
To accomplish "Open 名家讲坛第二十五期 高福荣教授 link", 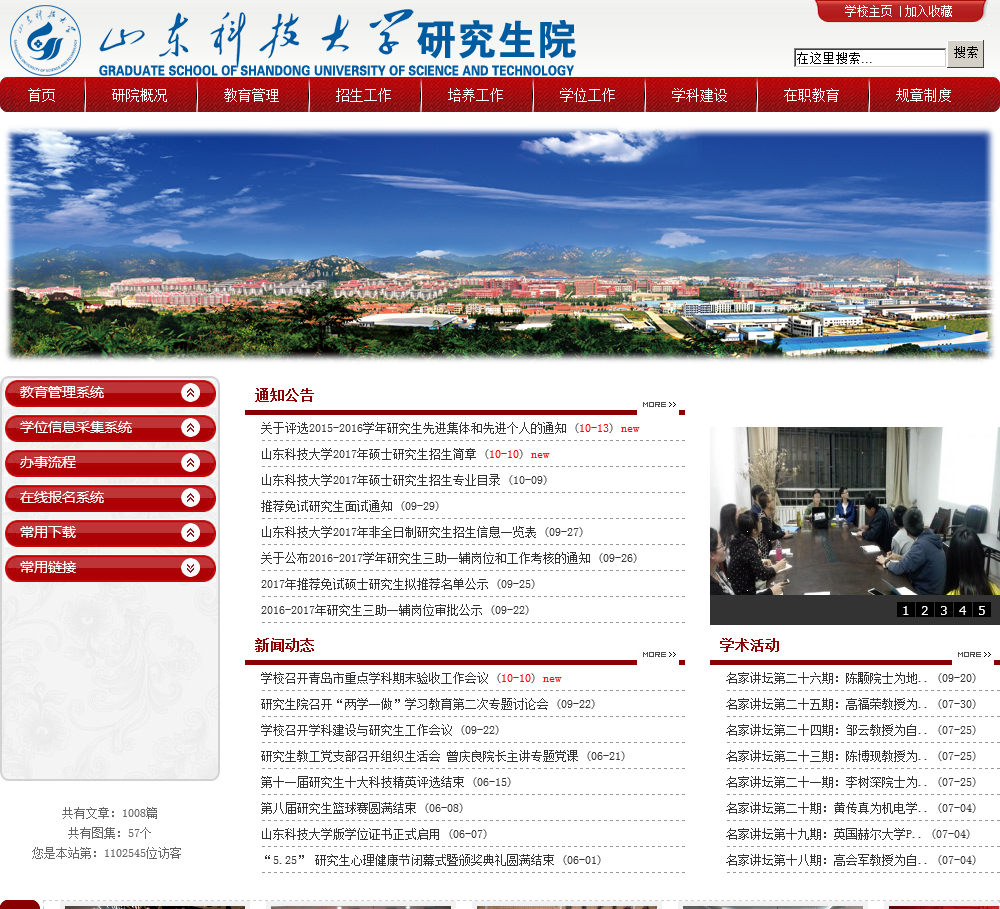I will click(827, 704).
